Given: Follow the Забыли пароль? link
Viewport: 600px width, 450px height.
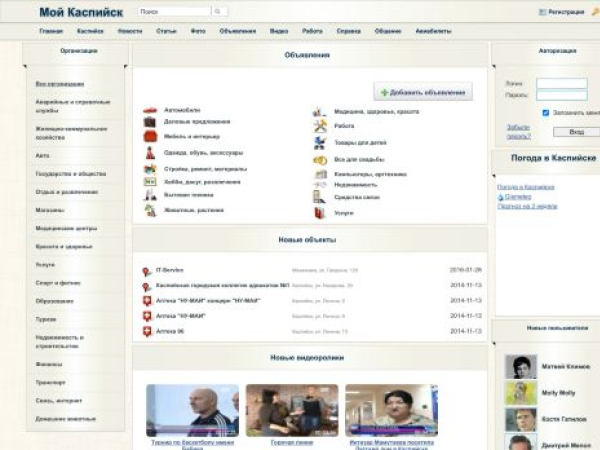Looking at the screenshot, I should [518, 132].
